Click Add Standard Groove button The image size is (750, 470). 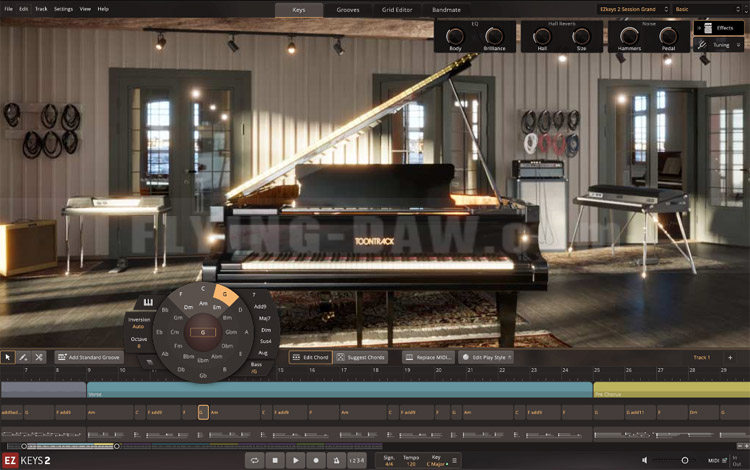pos(89,357)
